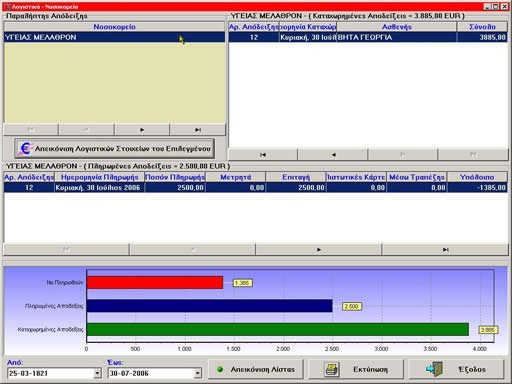
Task: Close the Λογιστικά window
Action: point(504,6)
